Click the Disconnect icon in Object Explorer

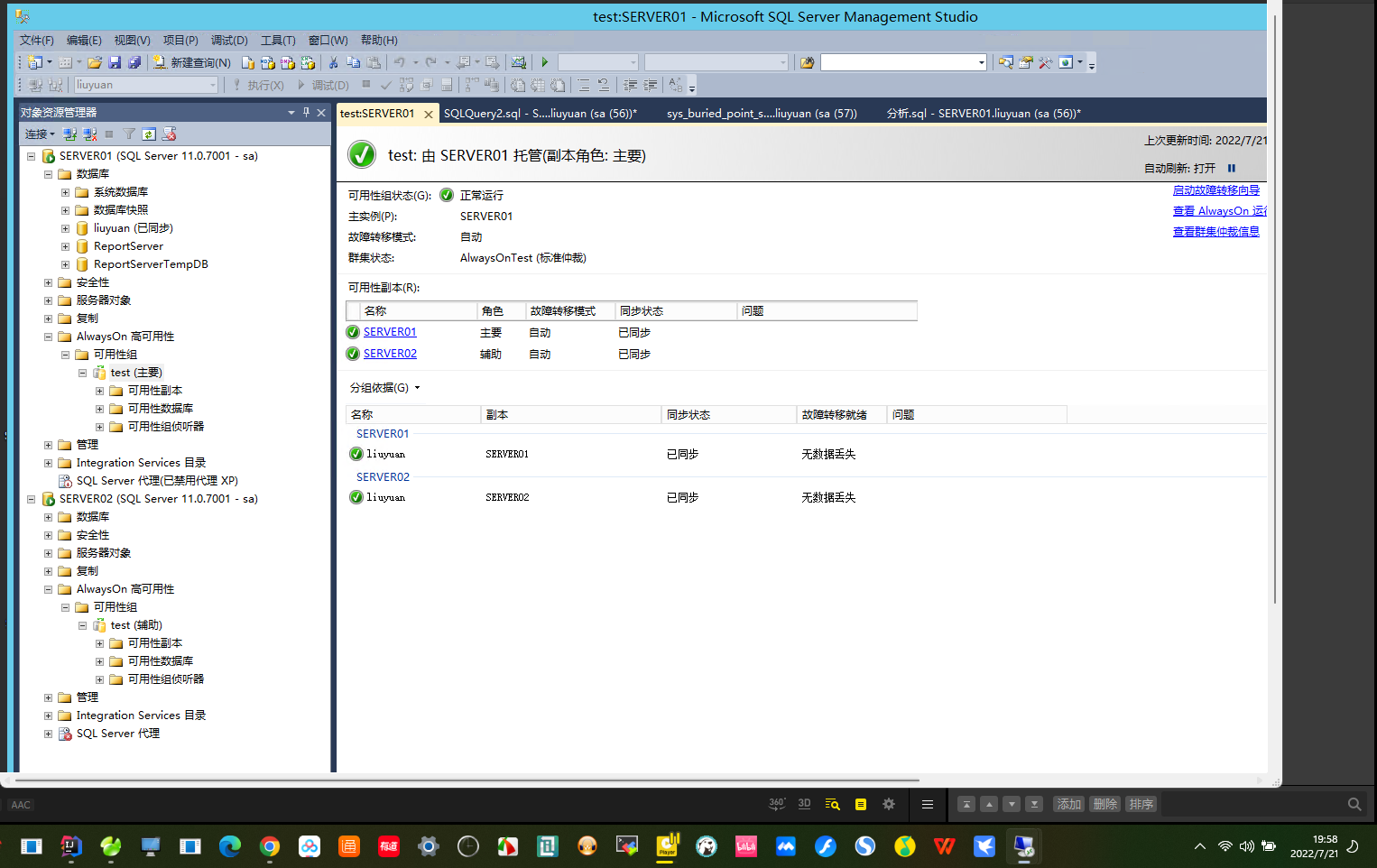point(89,134)
